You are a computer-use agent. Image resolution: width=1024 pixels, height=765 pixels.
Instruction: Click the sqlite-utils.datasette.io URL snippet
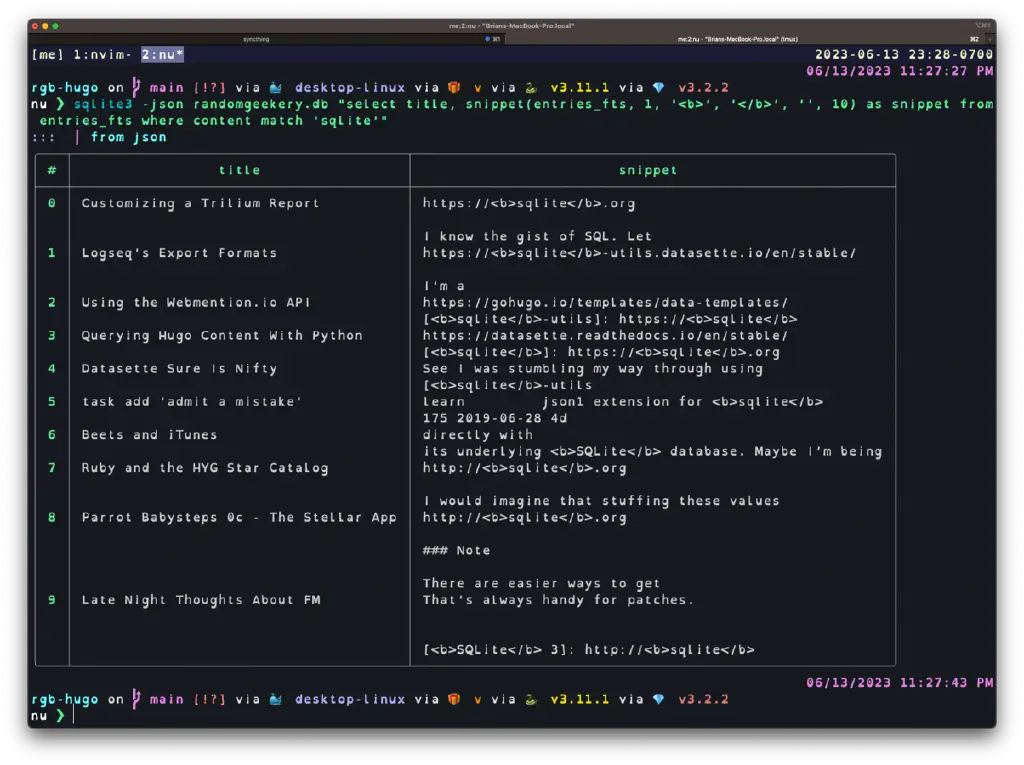639,253
